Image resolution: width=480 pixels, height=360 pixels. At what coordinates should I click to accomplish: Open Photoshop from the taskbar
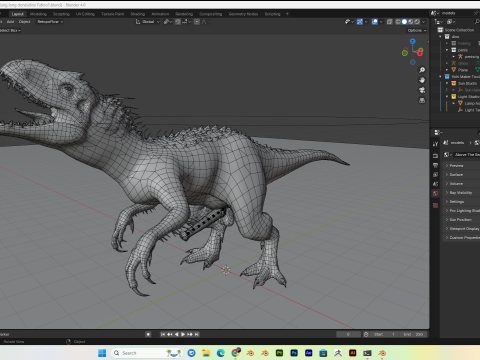(294, 353)
